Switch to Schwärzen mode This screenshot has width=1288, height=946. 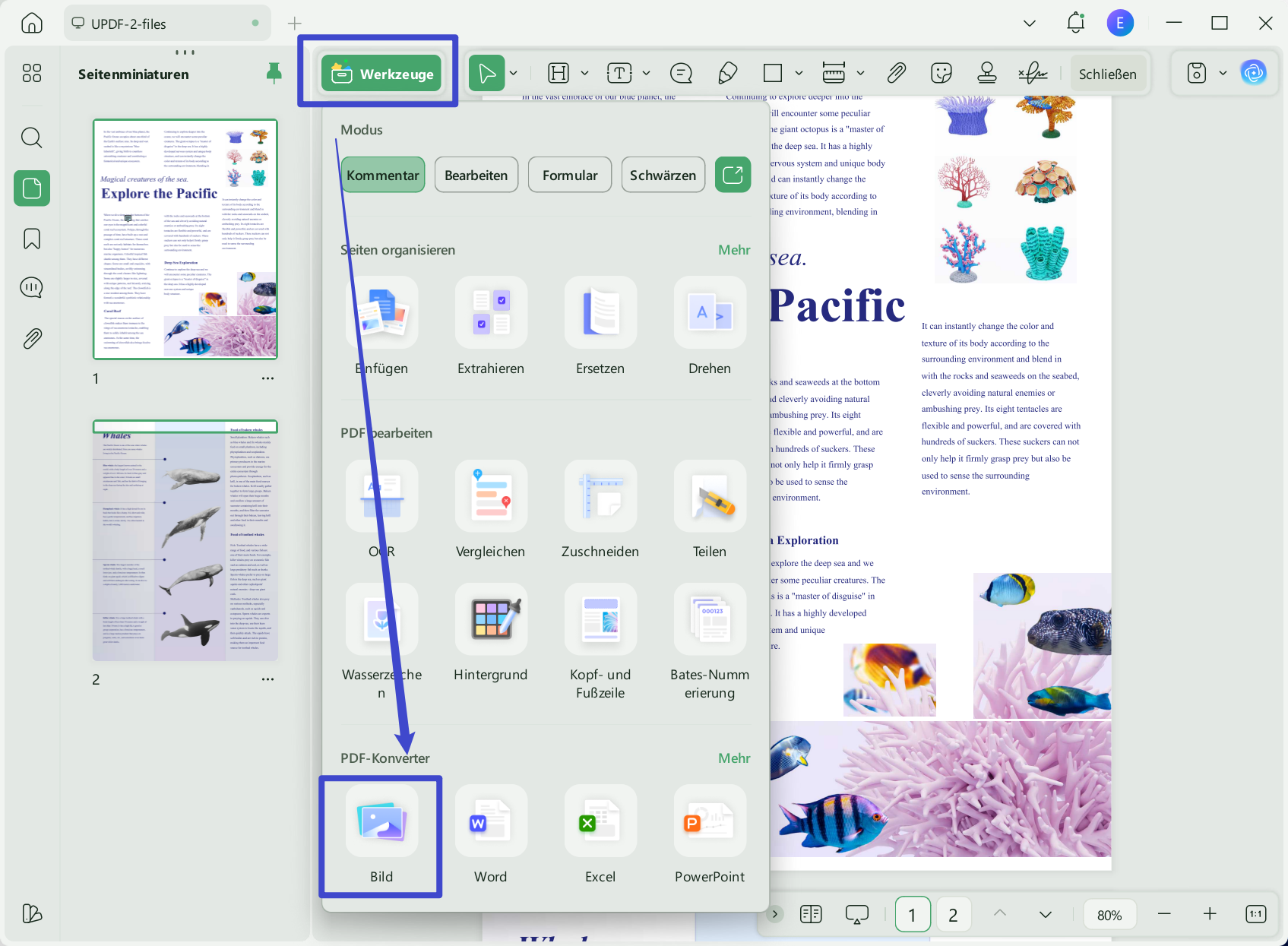click(663, 175)
